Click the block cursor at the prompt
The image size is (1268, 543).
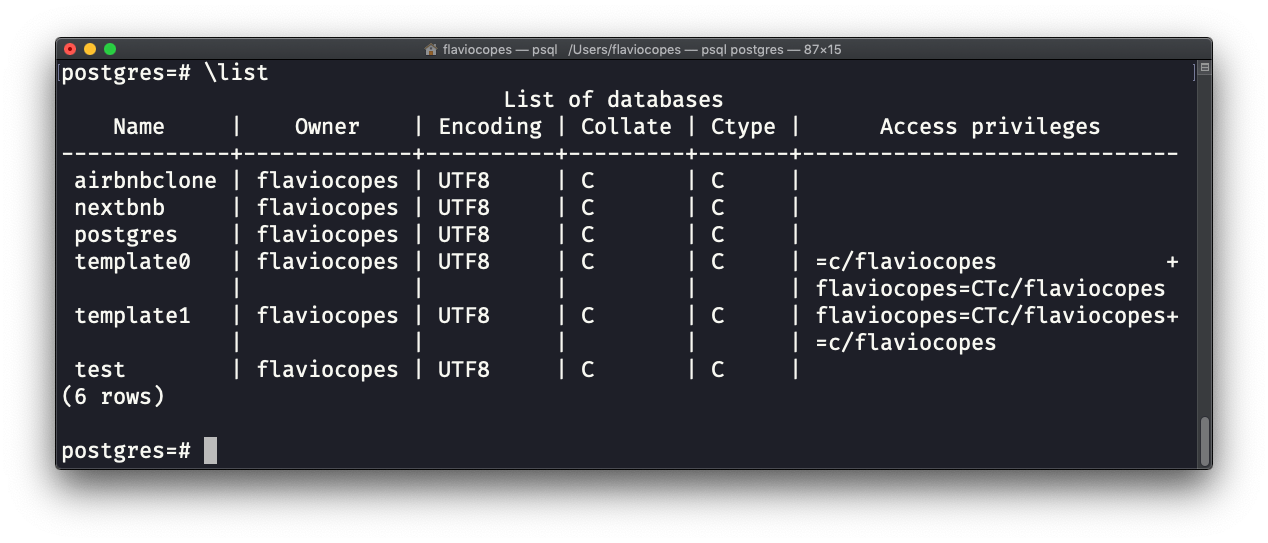210,451
